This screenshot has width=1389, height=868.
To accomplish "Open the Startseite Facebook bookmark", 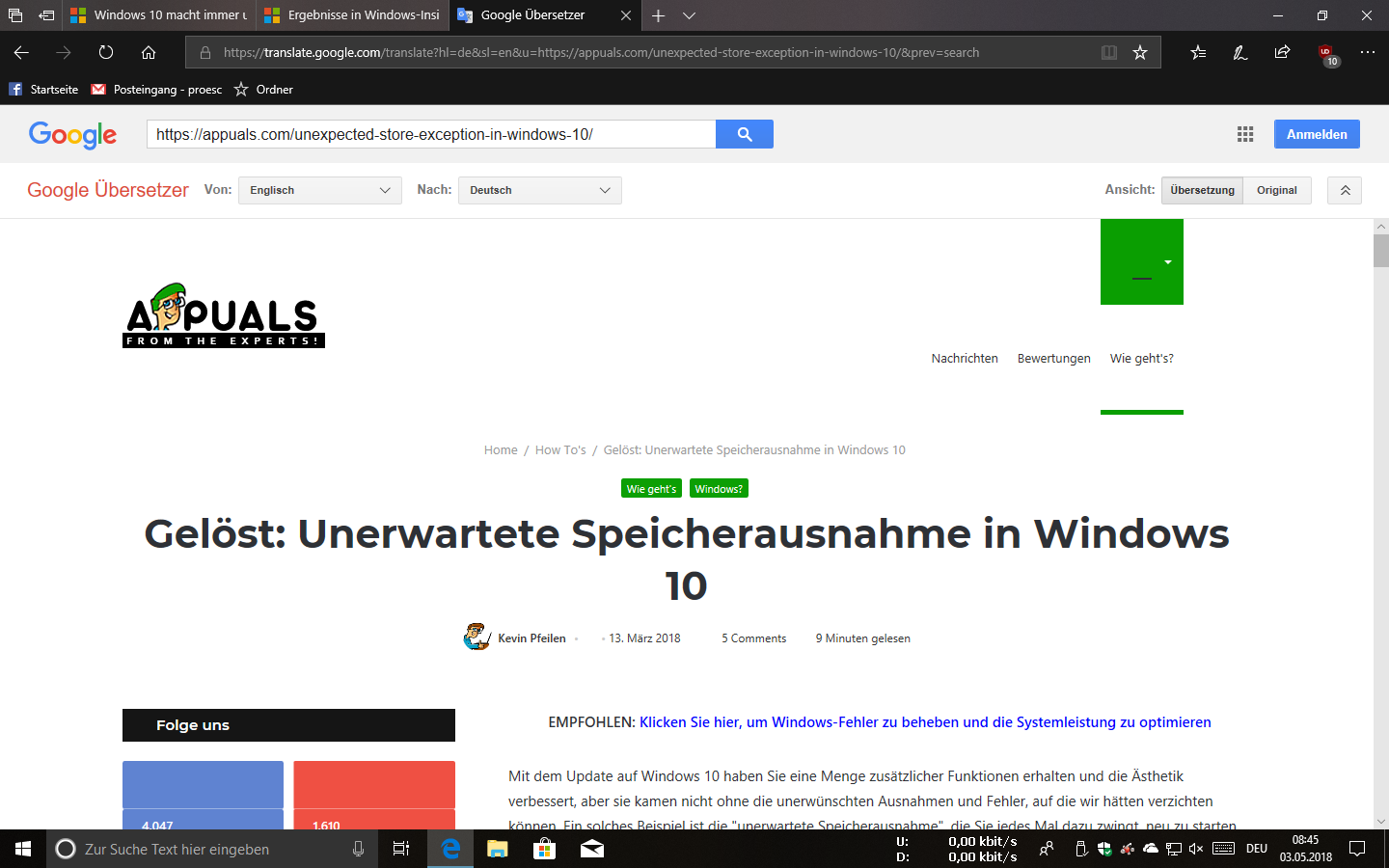I will [43, 89].
